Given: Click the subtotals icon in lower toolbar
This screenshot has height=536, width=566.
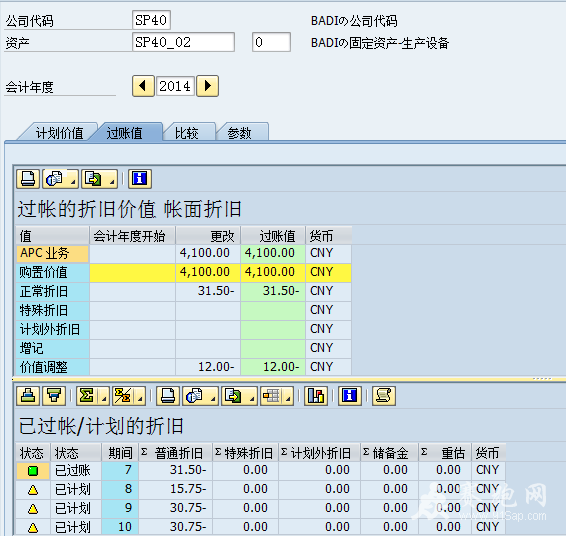Looking at the screenshot, I should click(123, 396).
